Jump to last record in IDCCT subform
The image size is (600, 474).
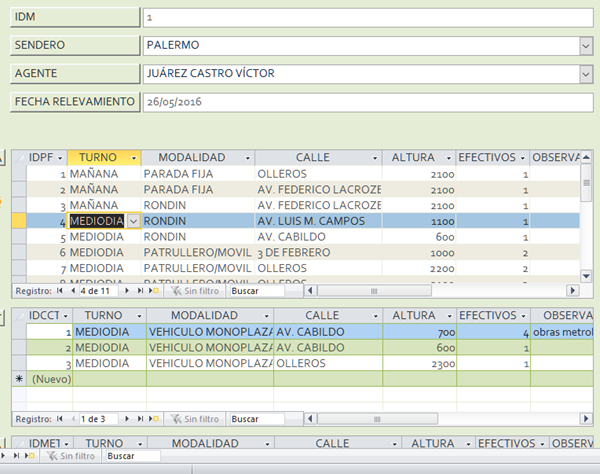pyautogui.click(x=141, y=419)
